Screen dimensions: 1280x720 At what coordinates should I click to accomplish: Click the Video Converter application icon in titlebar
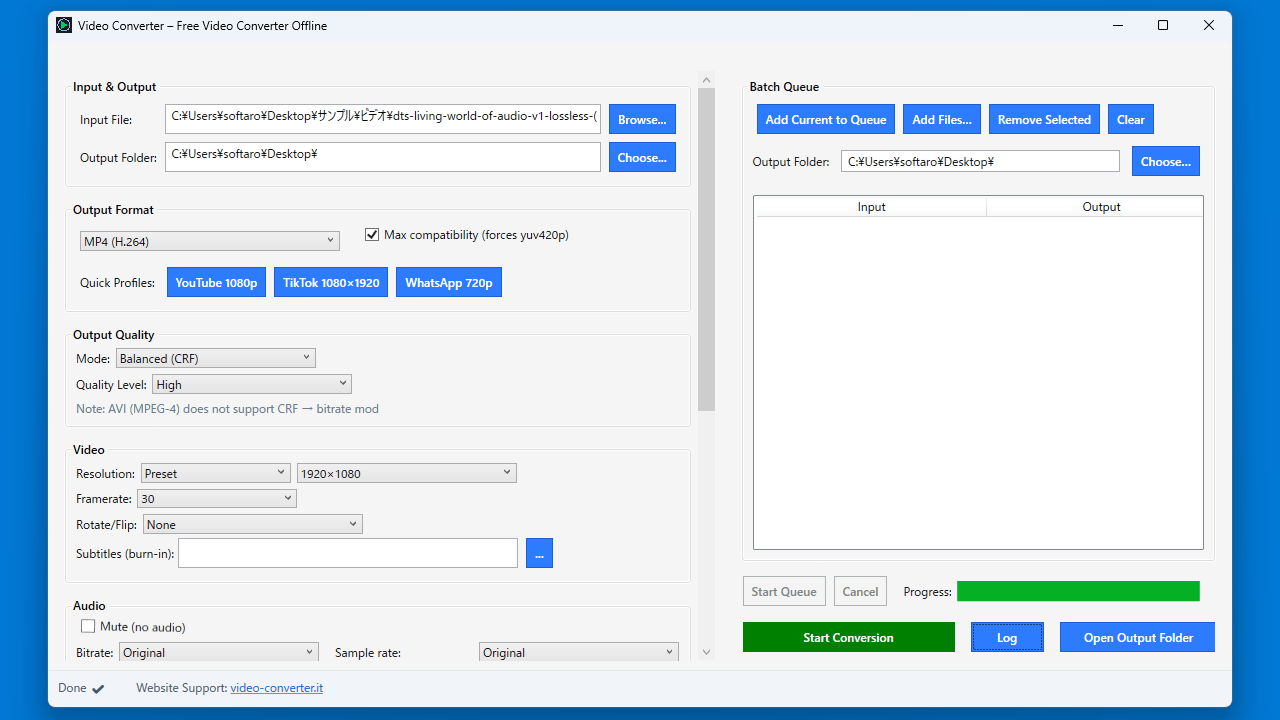[63, 24]
